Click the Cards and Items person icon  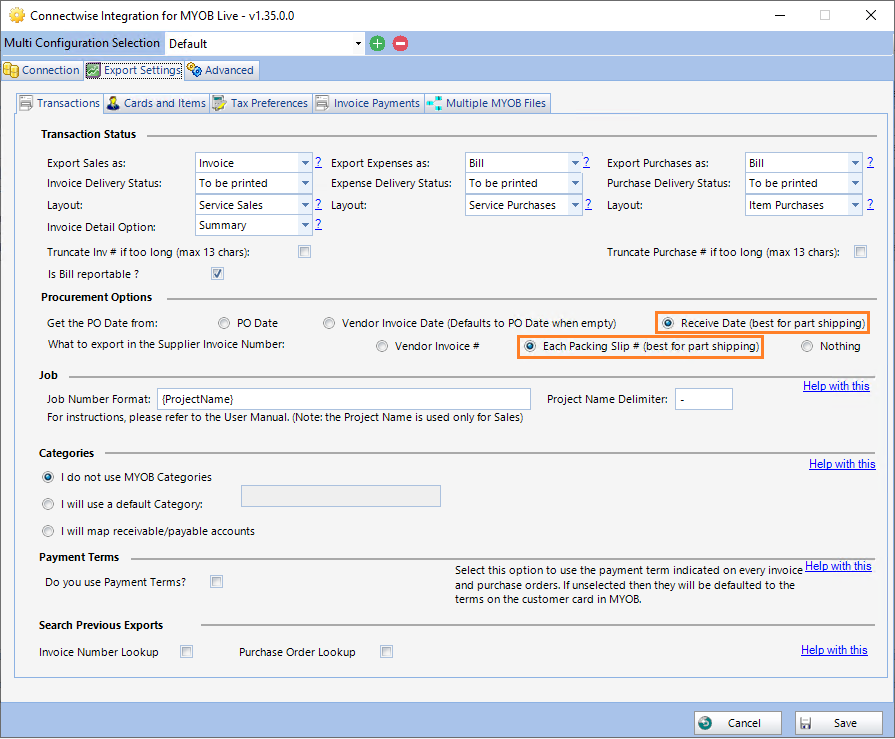pos(113,103)
